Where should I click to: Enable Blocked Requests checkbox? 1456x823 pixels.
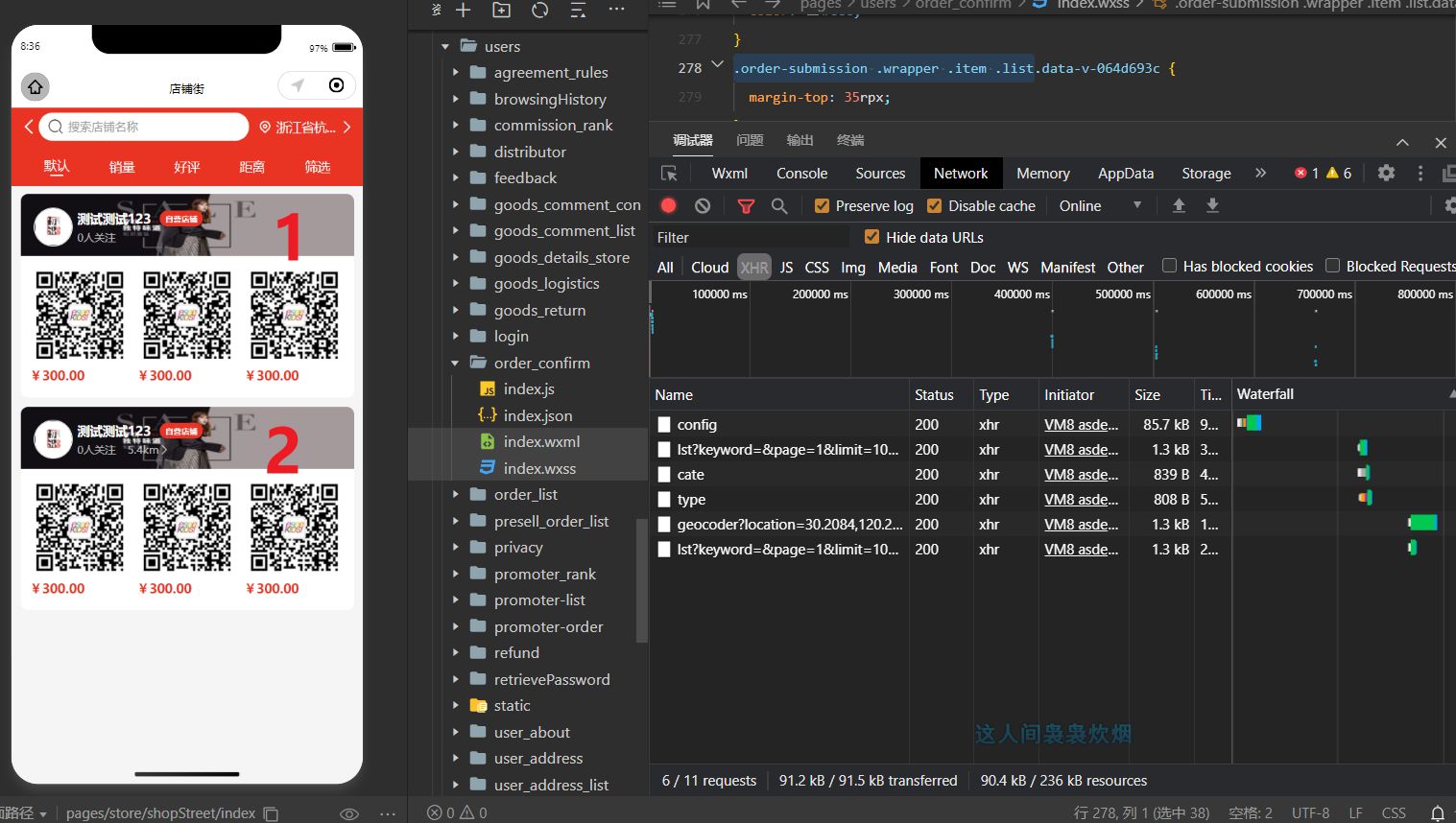[x=1332, y=266]
